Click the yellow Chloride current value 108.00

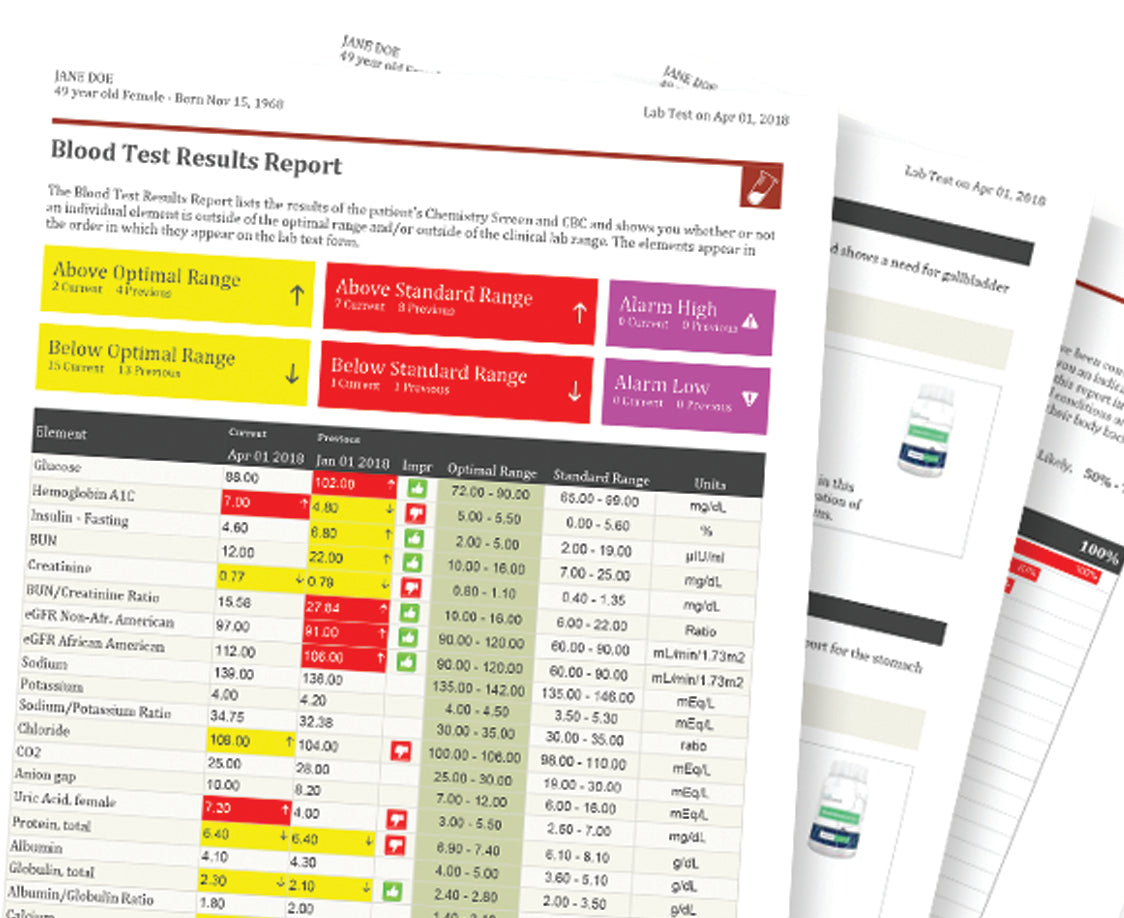(x=251, y=741)
